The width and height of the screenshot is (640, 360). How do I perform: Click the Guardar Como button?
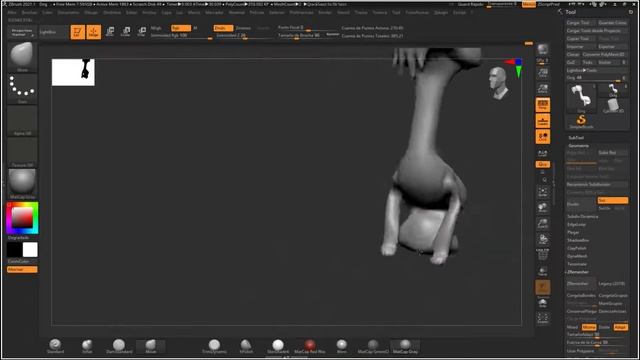click(613, 23)
